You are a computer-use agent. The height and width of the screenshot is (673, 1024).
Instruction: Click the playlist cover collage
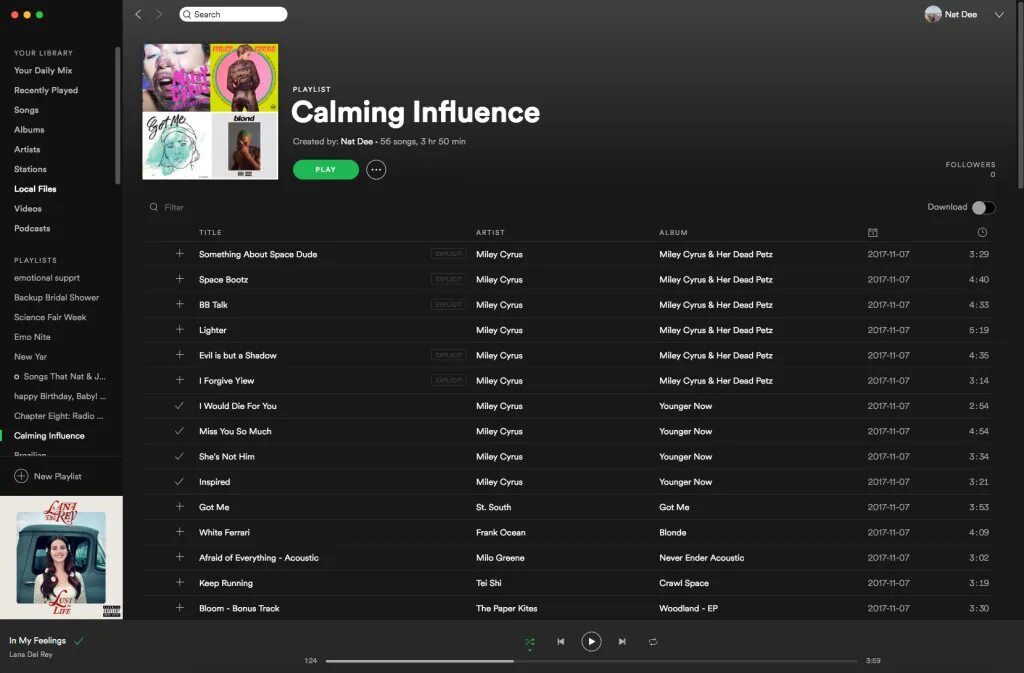(210, 112)
